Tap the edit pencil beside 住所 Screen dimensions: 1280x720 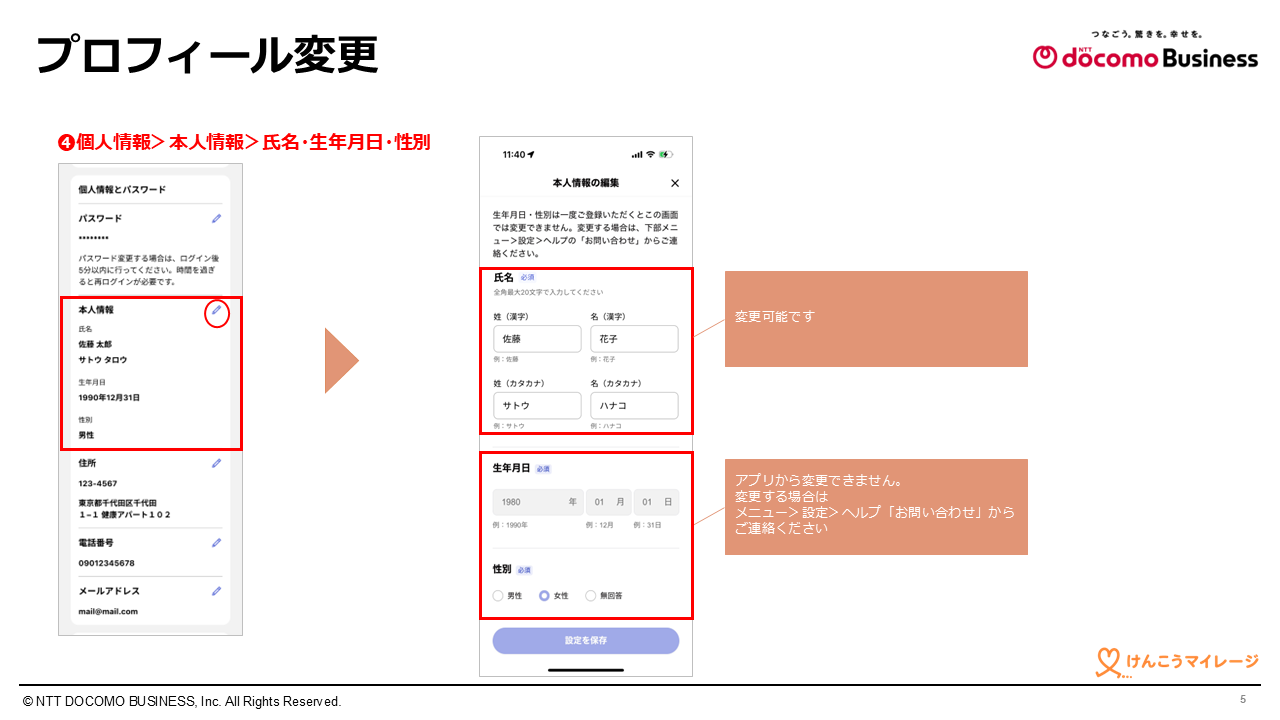pos(216,463)
